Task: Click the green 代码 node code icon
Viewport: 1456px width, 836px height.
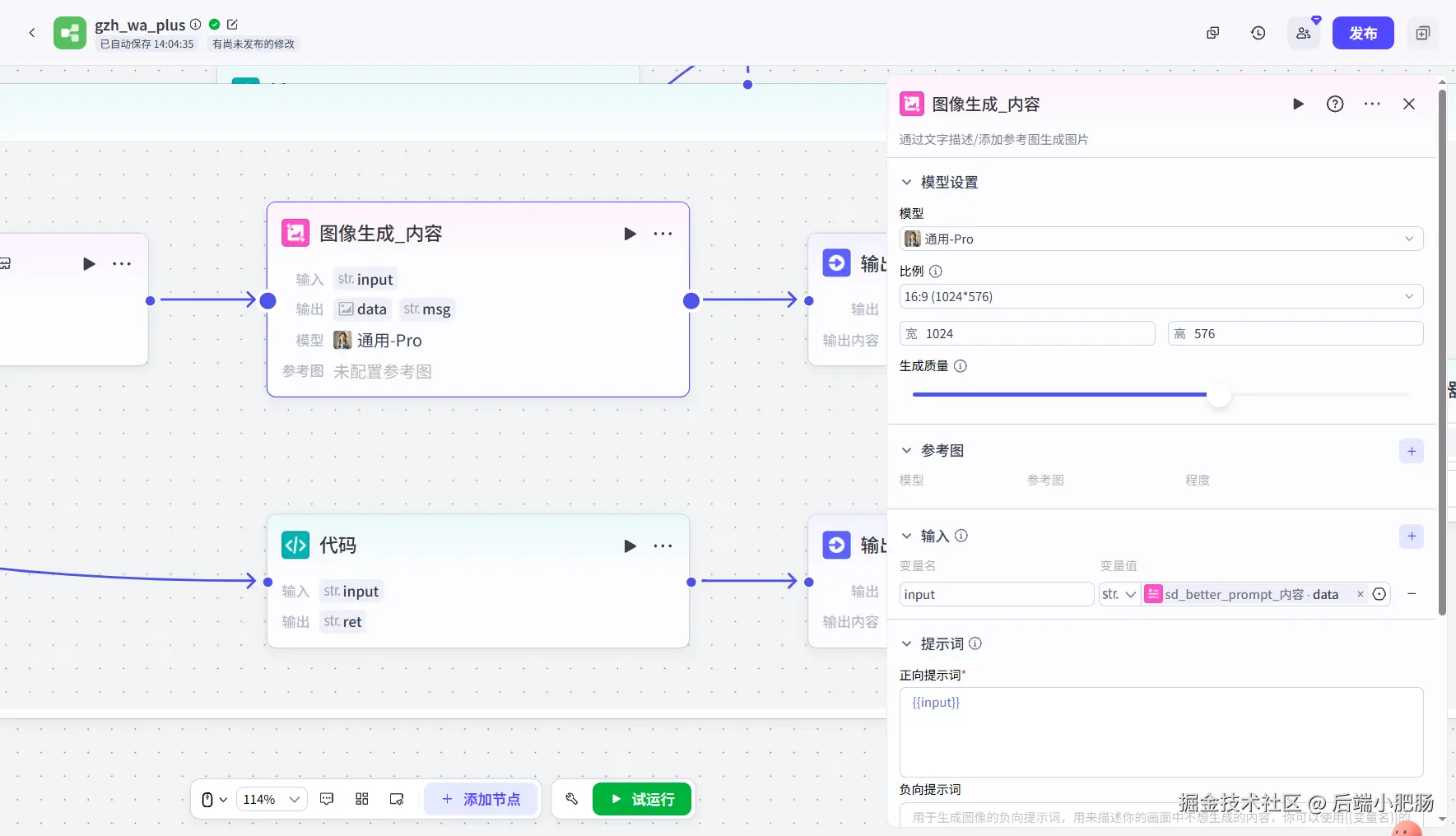Action: (x=295, y=545)
